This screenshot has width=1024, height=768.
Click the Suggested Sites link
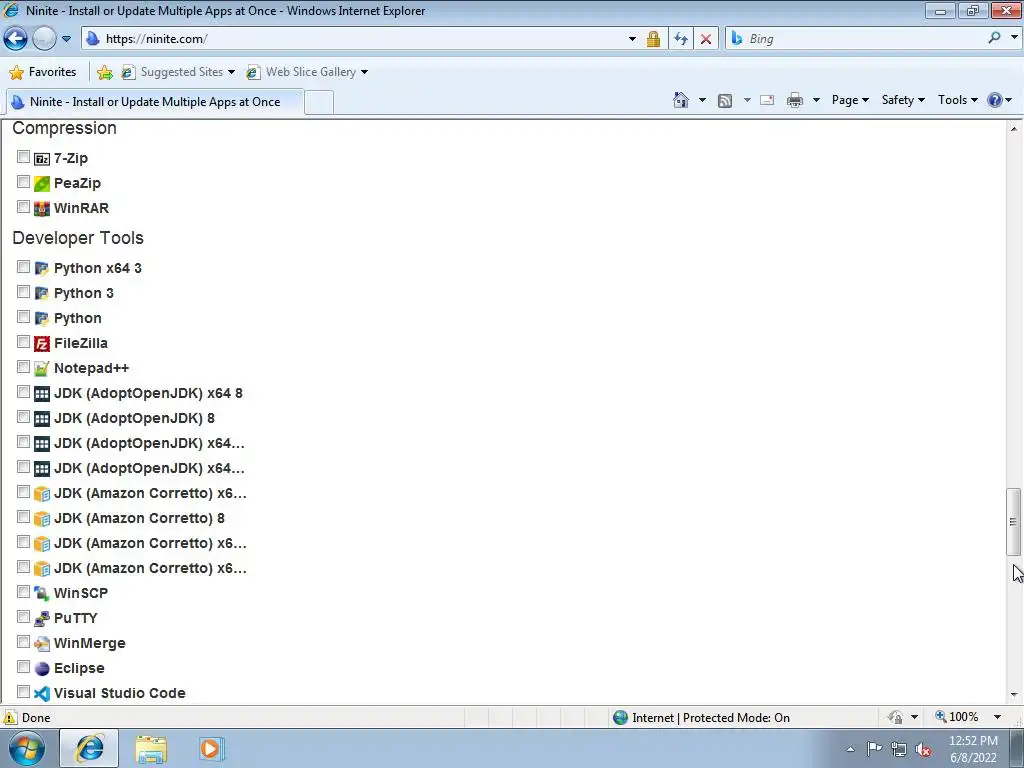[182, 72]
